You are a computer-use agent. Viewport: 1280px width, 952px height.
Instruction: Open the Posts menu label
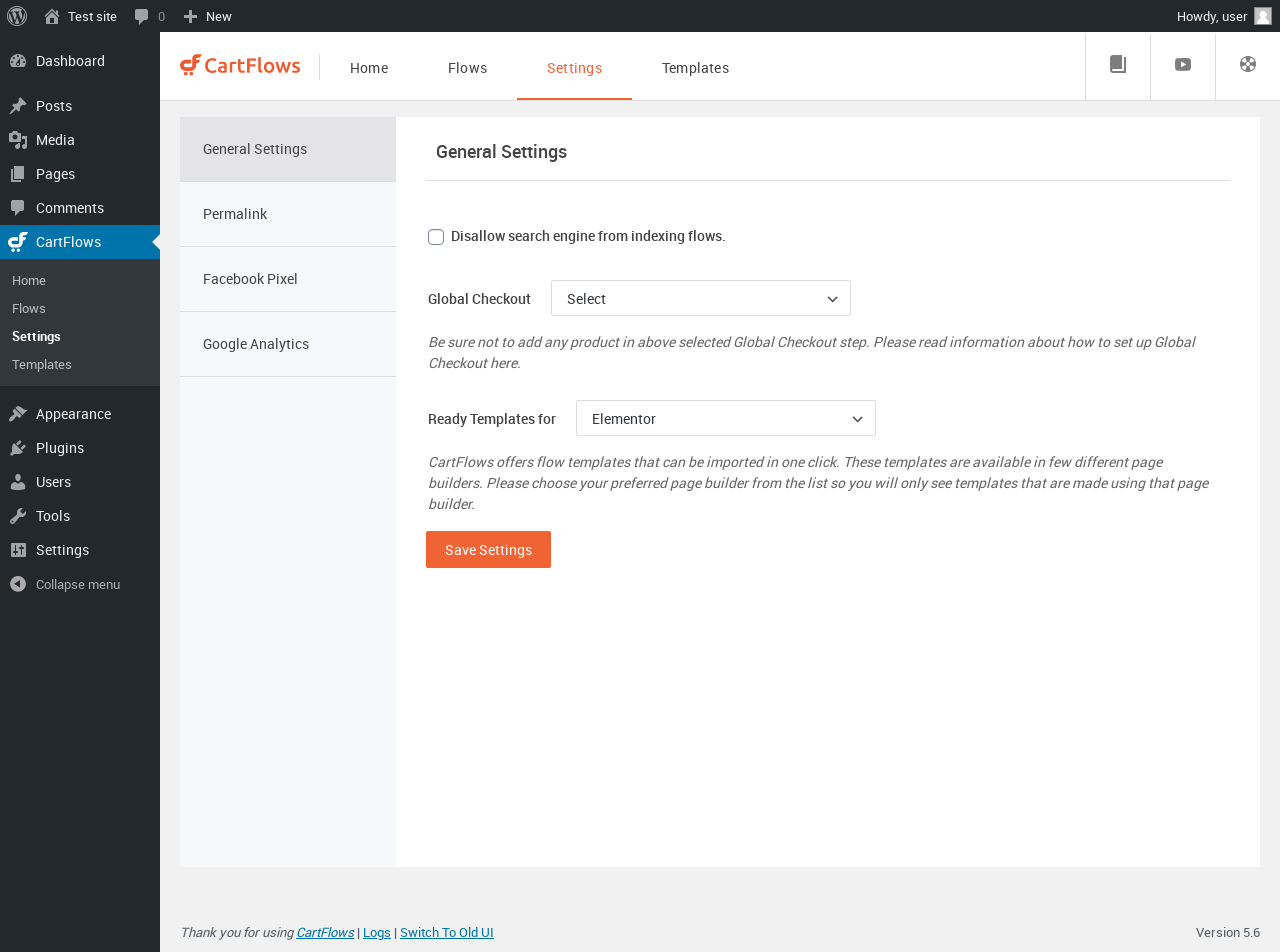click(x=54, y=106)
